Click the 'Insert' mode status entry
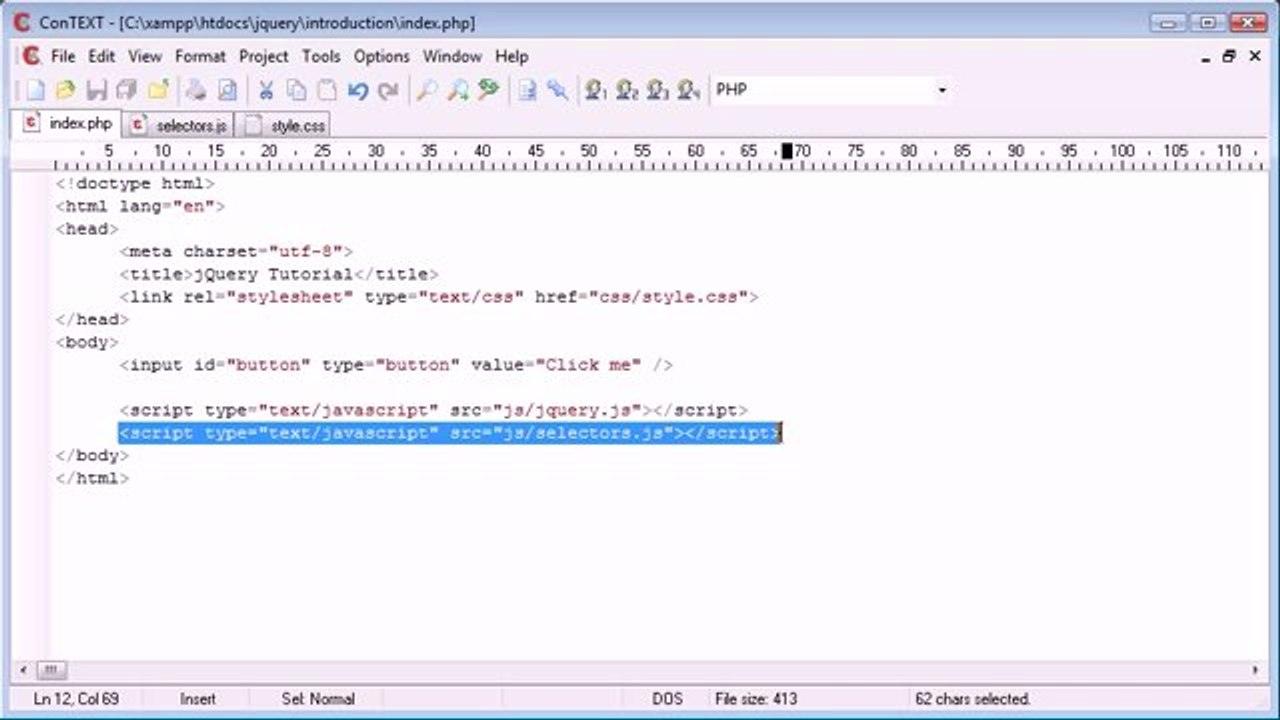 pyautogui.click(x=197, y=699)
